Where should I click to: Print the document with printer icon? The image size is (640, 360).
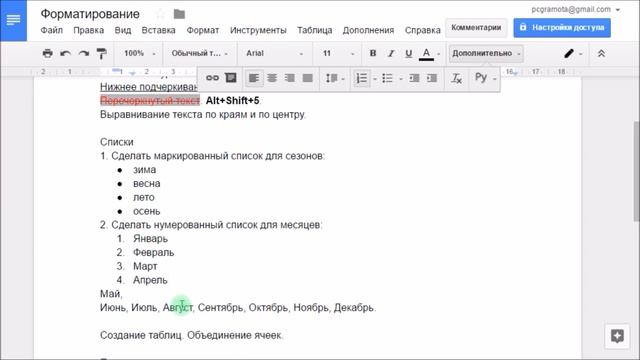click(47, 53)
